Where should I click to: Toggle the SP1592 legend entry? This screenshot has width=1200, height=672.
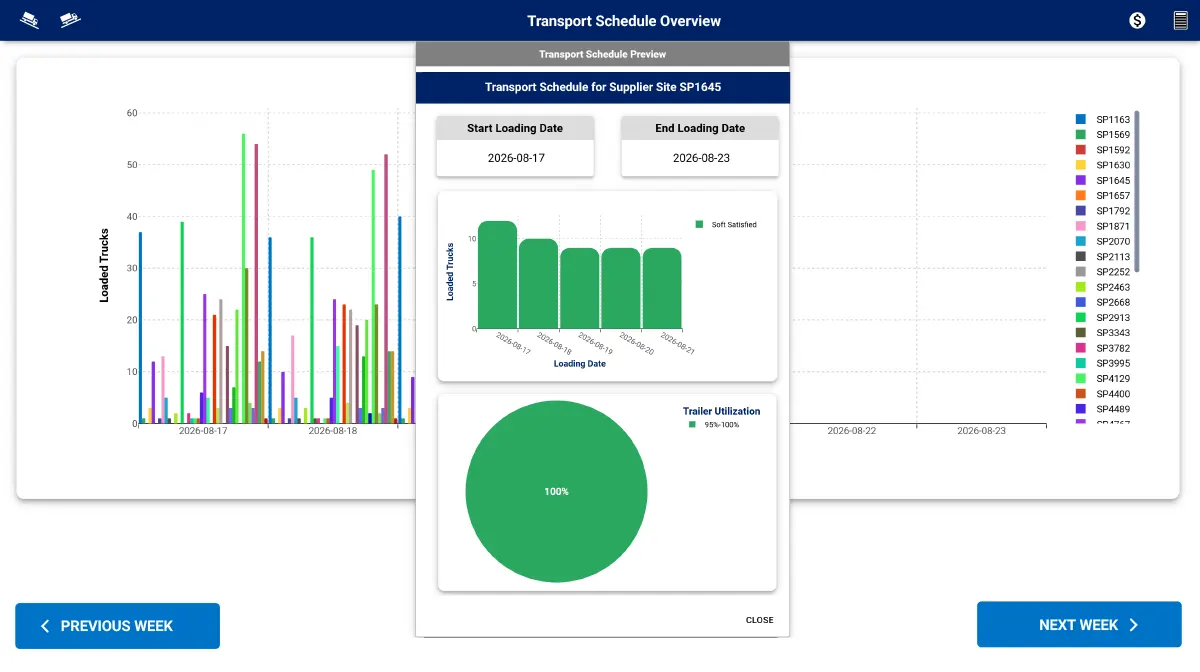pos(1103,150)
